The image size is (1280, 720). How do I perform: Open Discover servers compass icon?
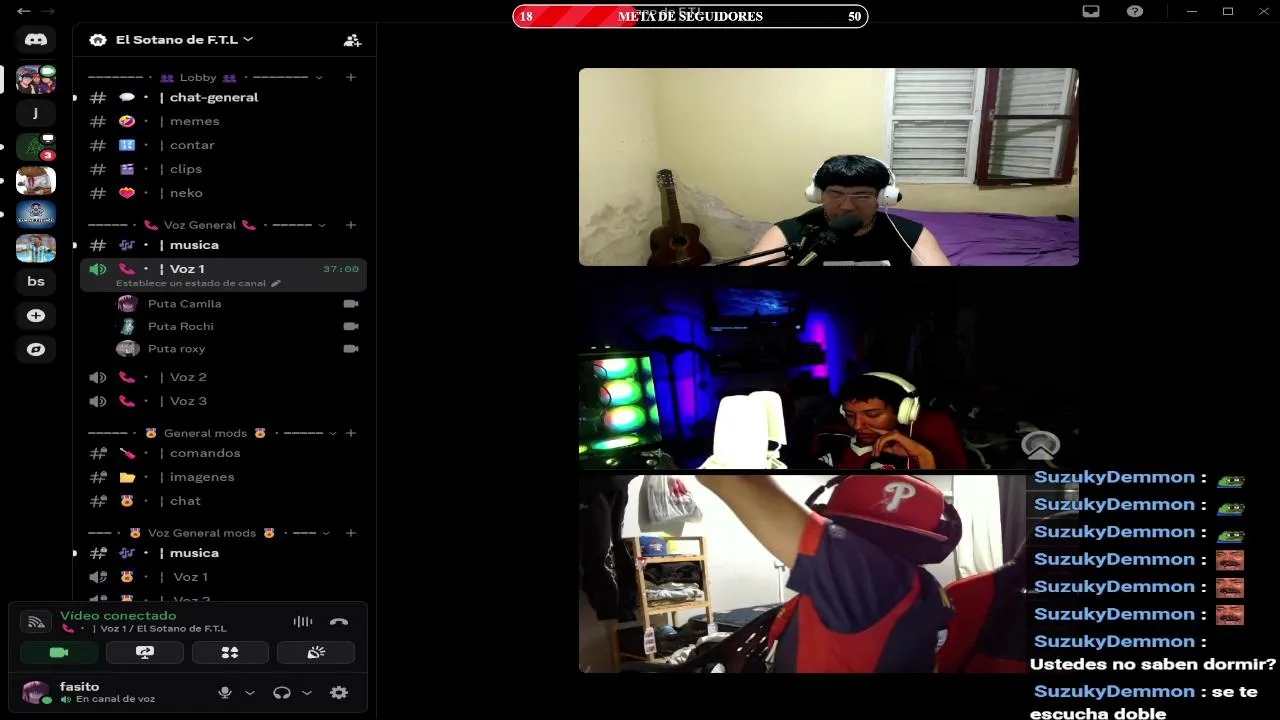point(36,349)
